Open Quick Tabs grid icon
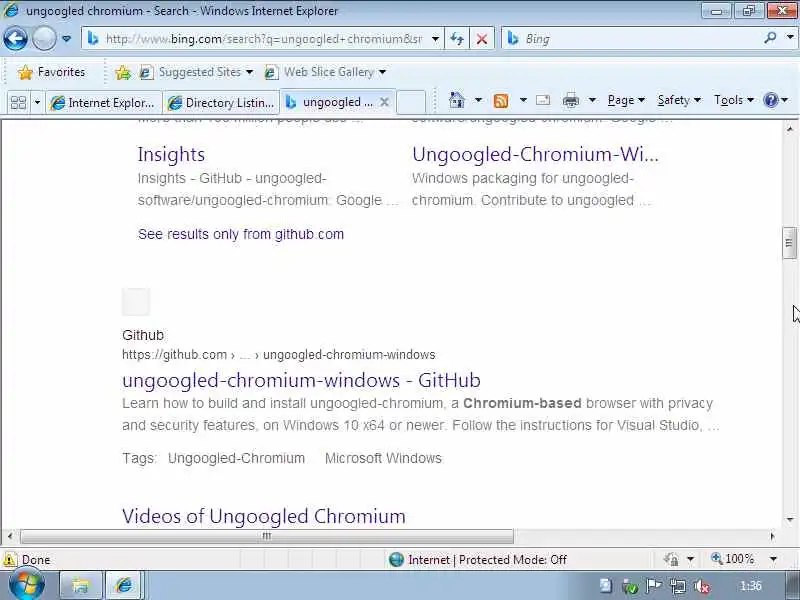Screen dimensions: 800x600 click(x=18, y=103)
